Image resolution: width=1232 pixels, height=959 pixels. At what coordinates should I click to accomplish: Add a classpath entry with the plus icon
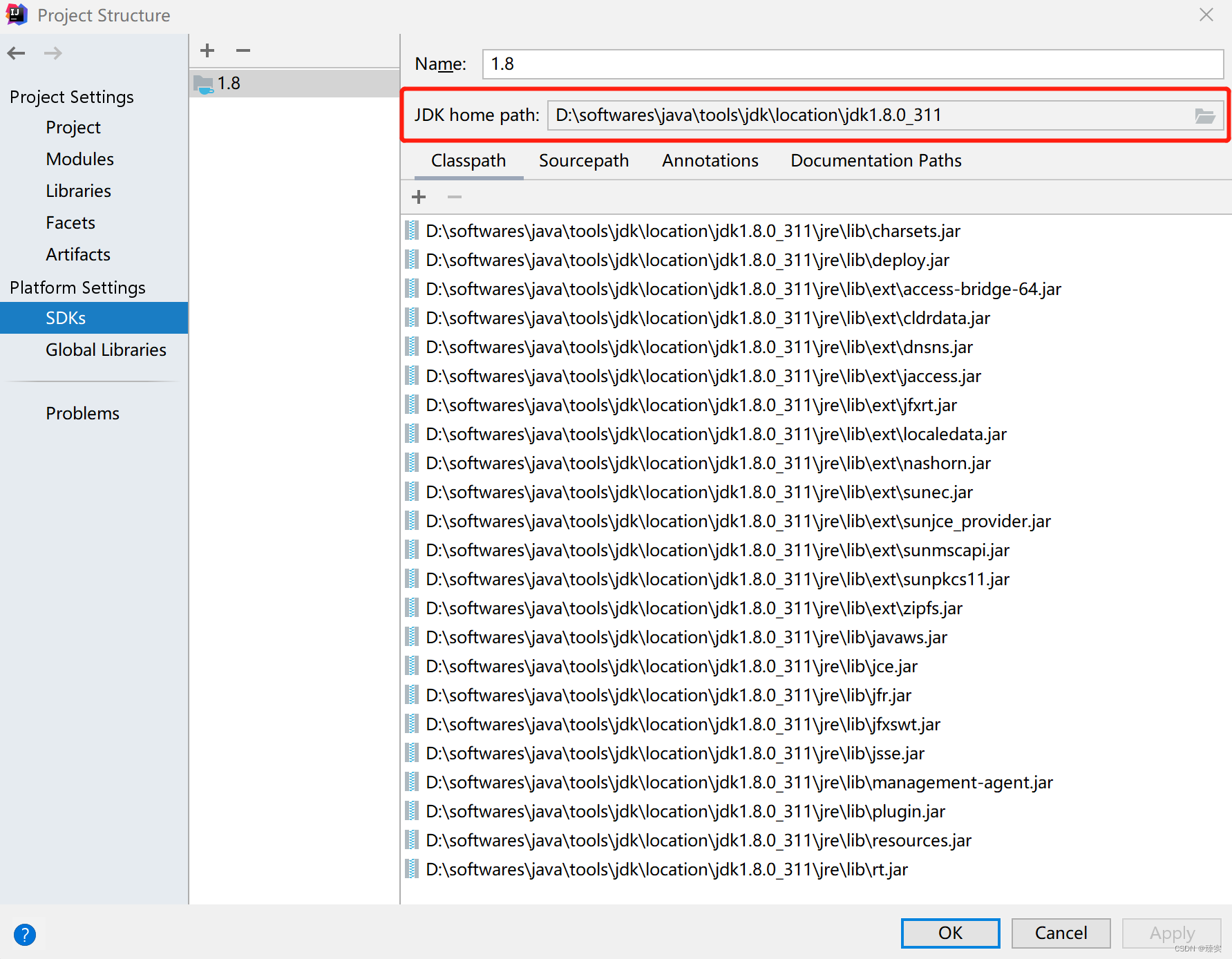[419, 197]
